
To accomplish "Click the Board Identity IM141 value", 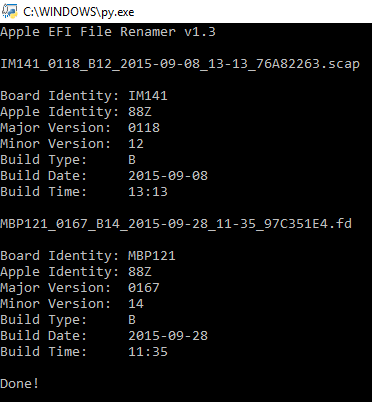I will pos(148,96).
